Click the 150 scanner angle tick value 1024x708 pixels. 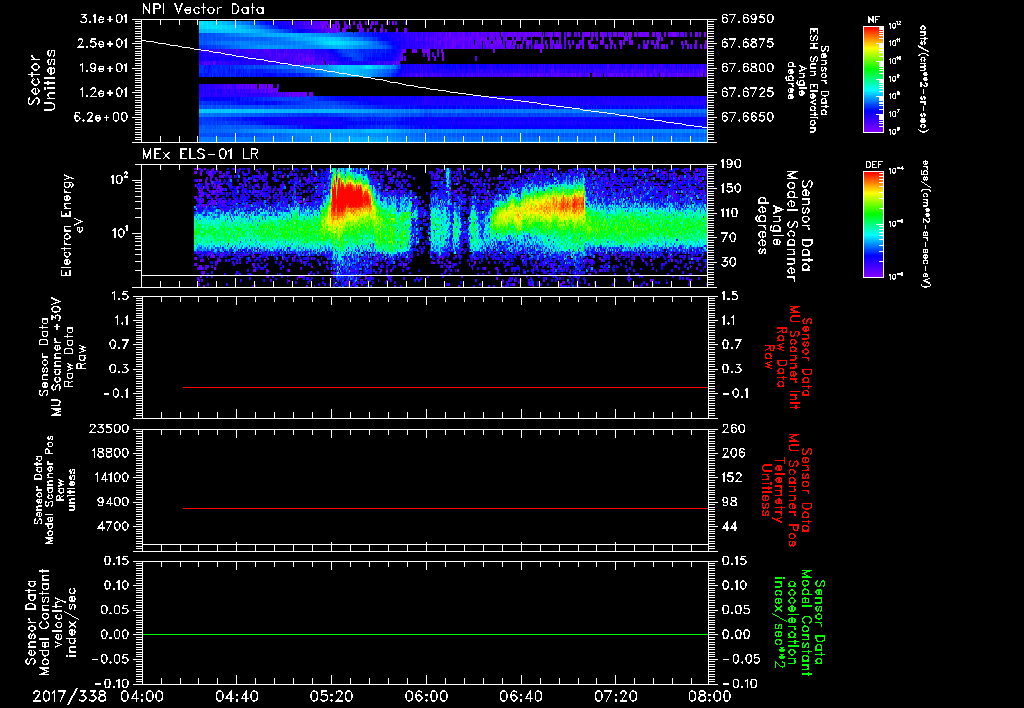[733, 188]
